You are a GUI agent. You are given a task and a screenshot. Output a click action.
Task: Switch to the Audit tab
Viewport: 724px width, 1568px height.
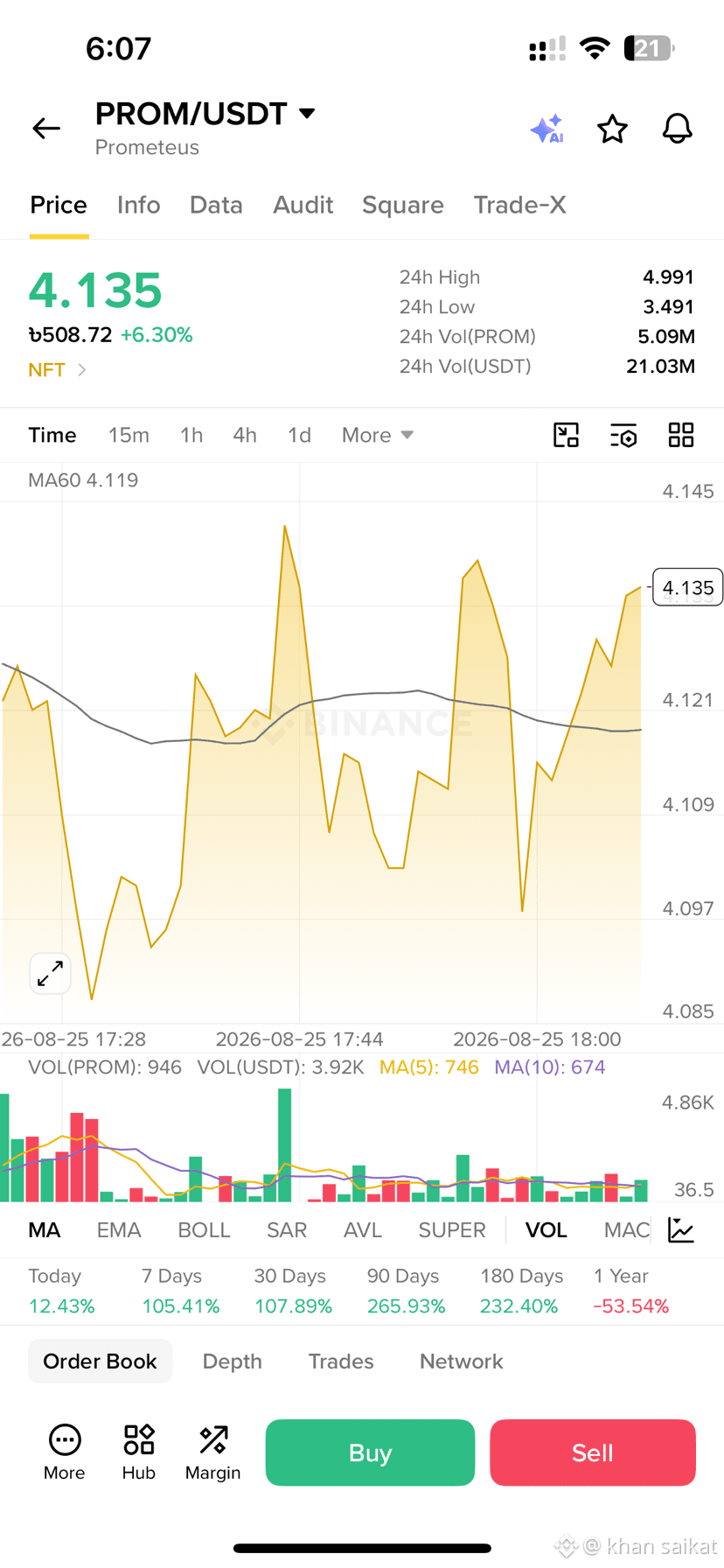click(x=303, y=205)
